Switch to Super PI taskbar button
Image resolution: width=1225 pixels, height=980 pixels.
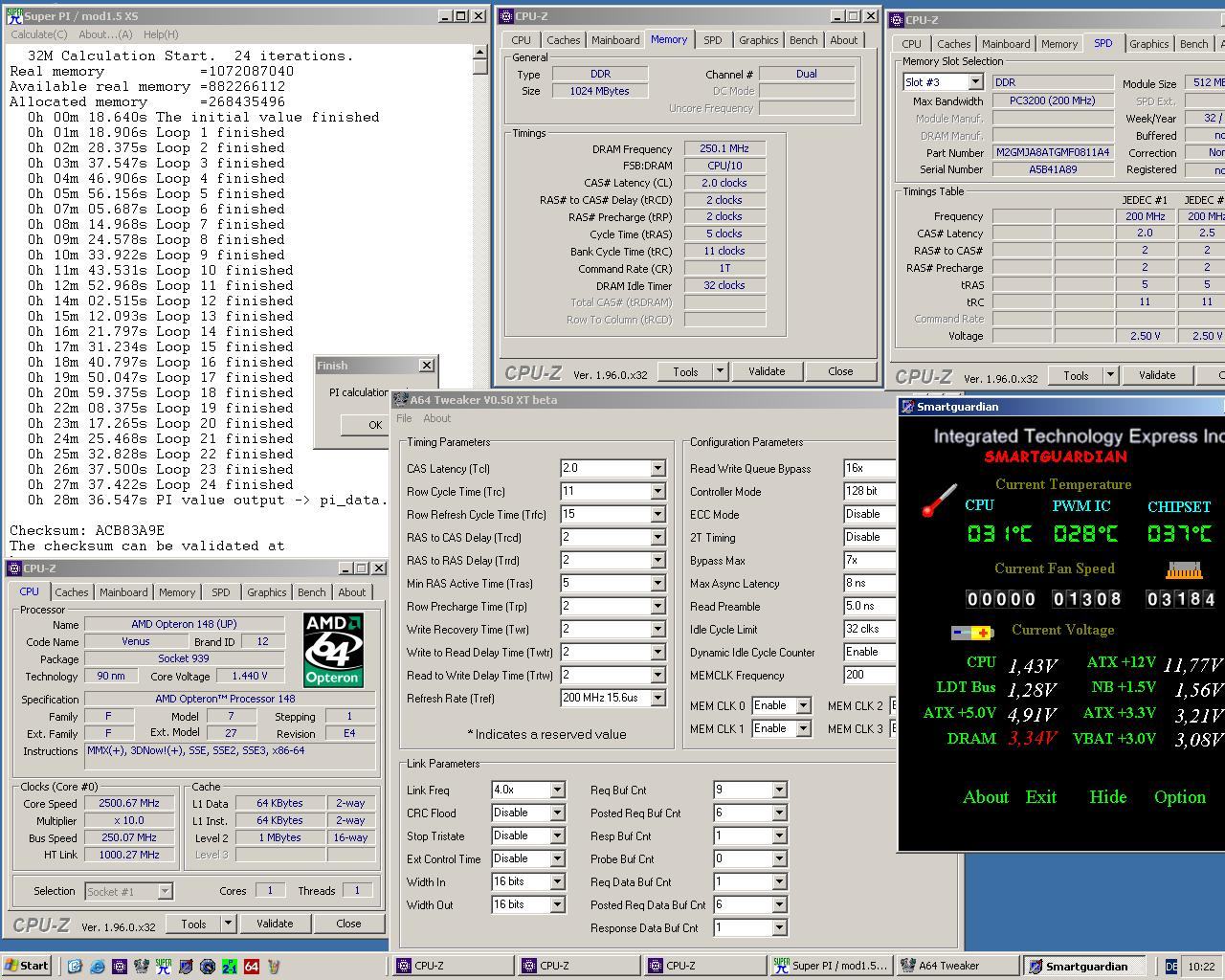point(832,966)
